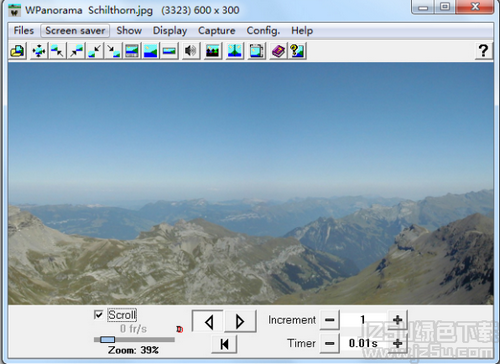500x364 pixels.
Task: Maximize the WPanorama window
Action: pyautogui.click(x=445, y=7)
